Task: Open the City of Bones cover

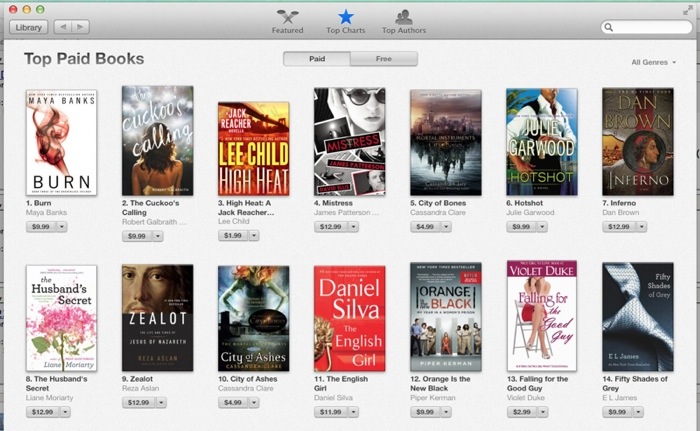Action: tap(446, 142)
